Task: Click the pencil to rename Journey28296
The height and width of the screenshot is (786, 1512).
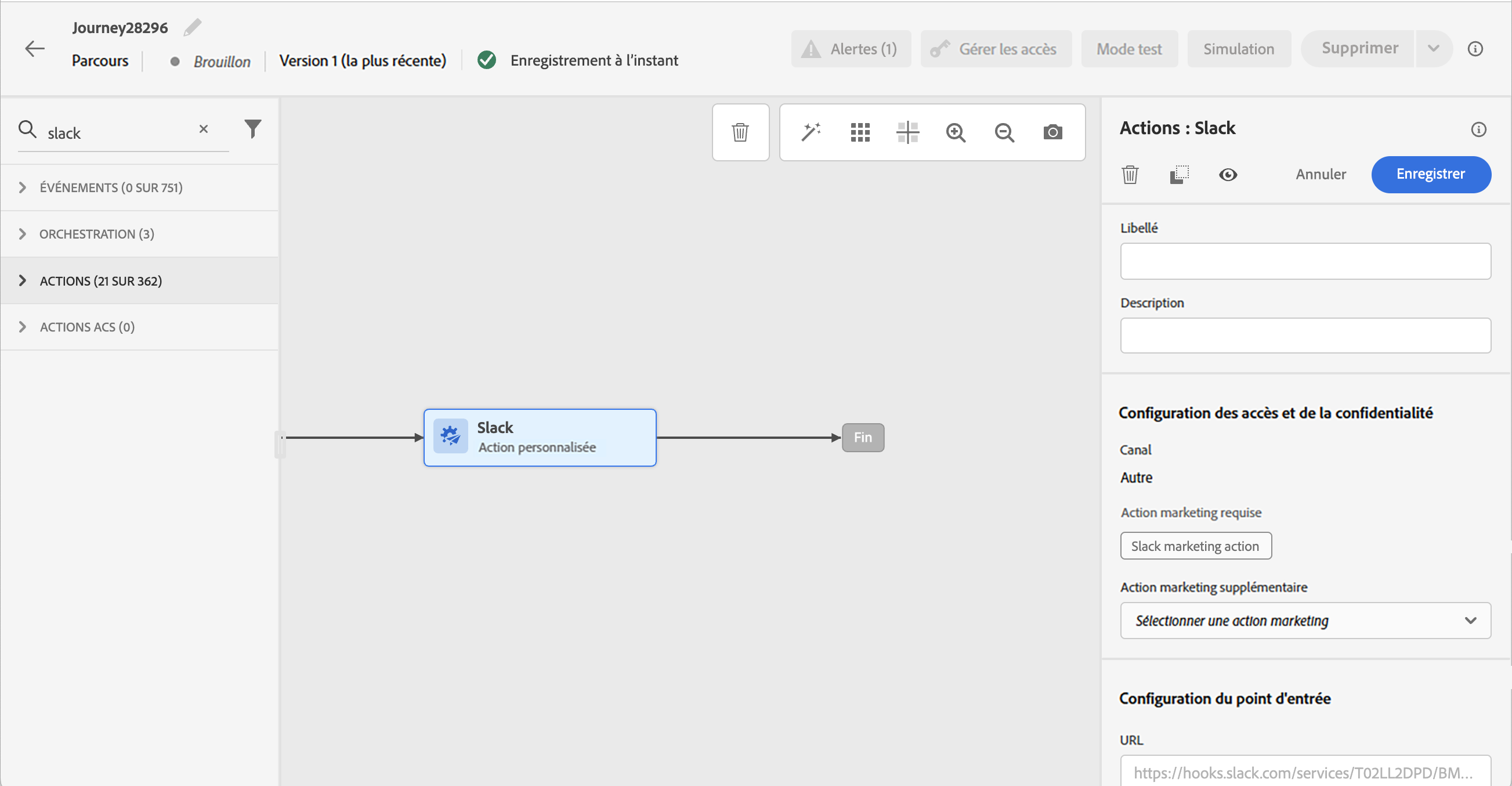Action: (192, 27)
